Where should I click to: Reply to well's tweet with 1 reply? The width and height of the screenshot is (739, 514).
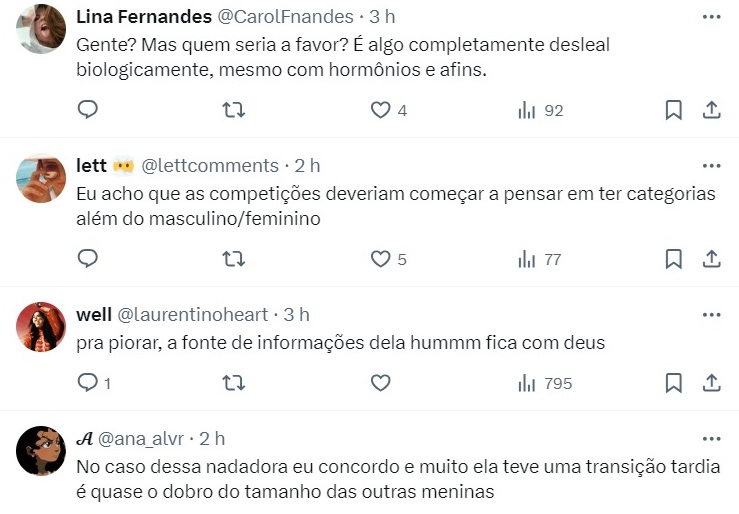coord(88,382)
